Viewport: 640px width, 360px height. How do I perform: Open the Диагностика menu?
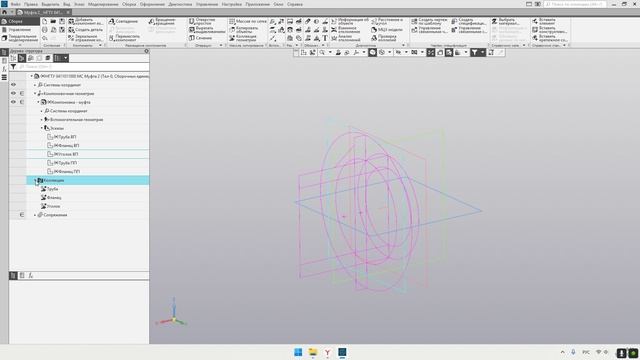[180, 4]
